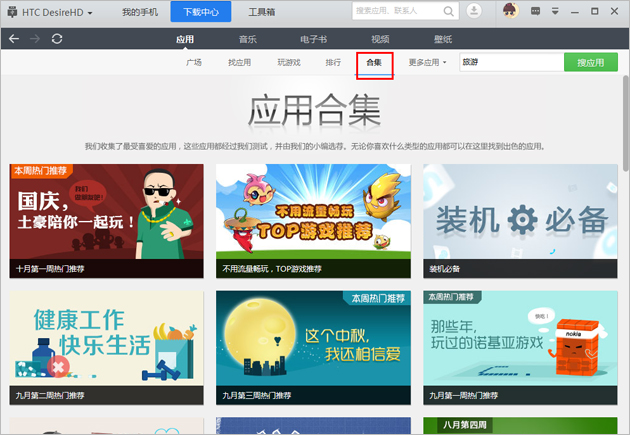Open the 工具箱 tab
Image resolution: width=630 pixels, height=435 pixels.
262,12
